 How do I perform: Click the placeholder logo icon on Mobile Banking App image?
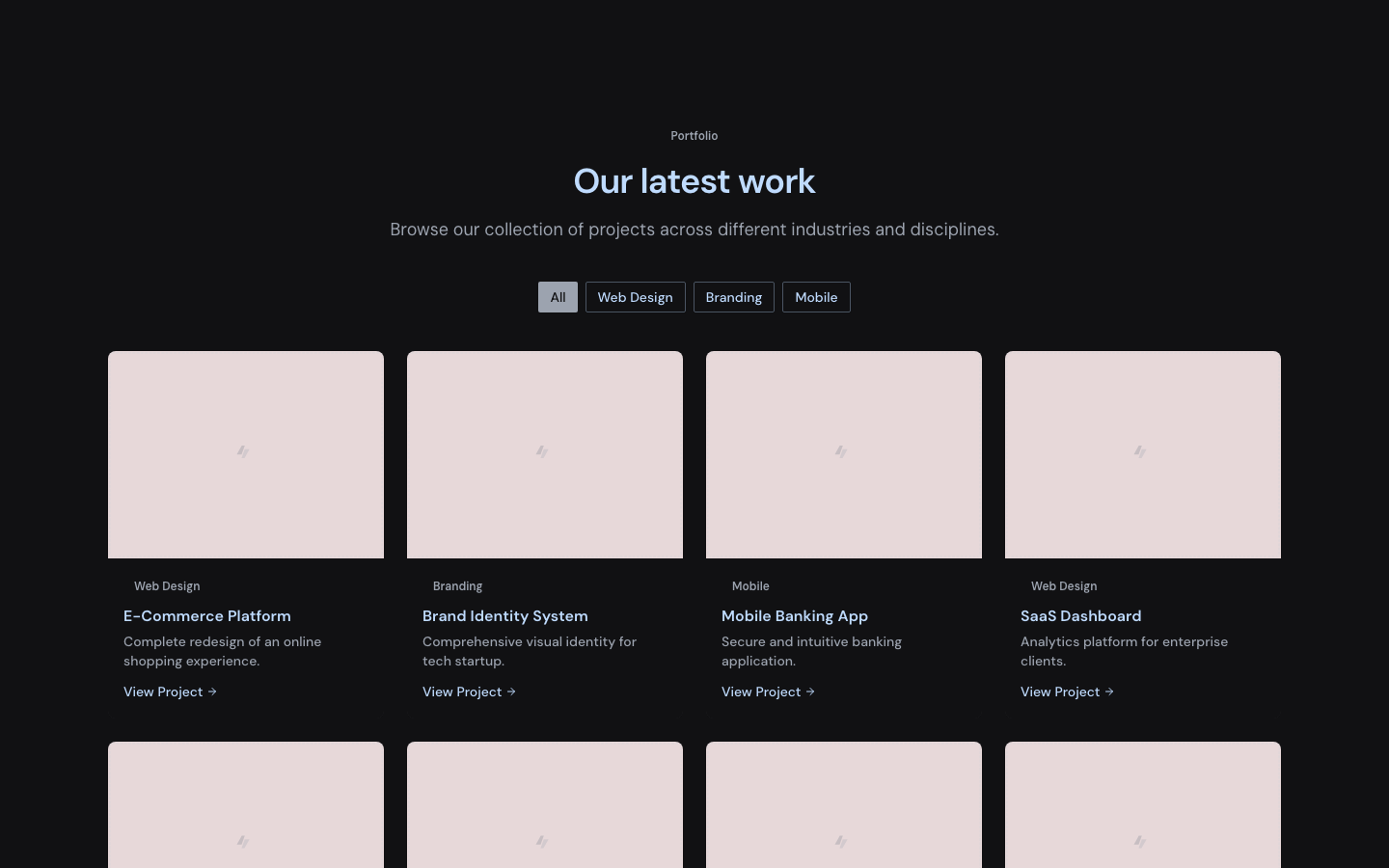(842, 452)
